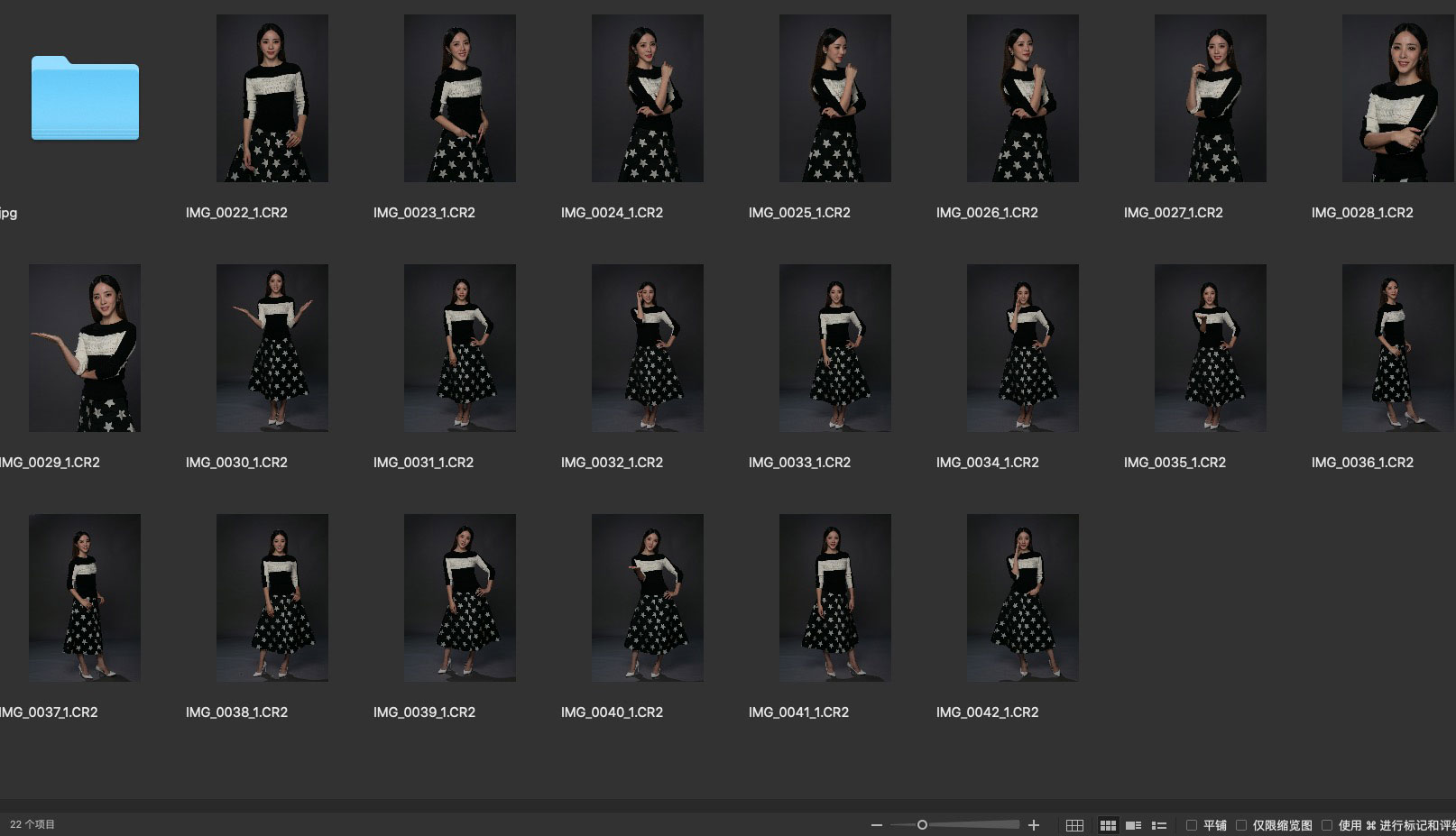Select thumbnail IMG_0042_1.CR2
Screen dimensions: 1456x836
pyautogui.click(x=1022, y=598)
